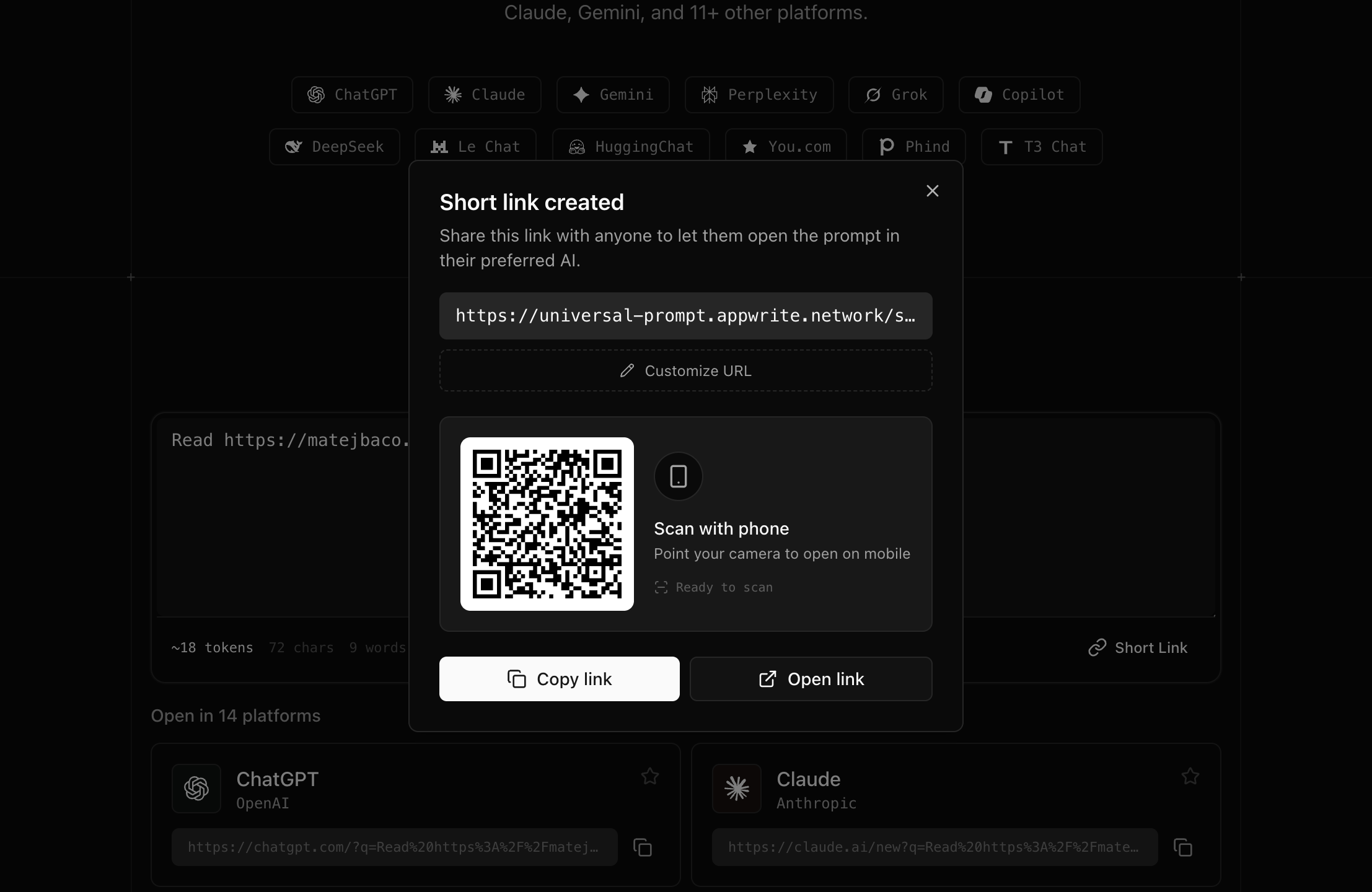Open the Customize URL option

(x=685, y=370)
